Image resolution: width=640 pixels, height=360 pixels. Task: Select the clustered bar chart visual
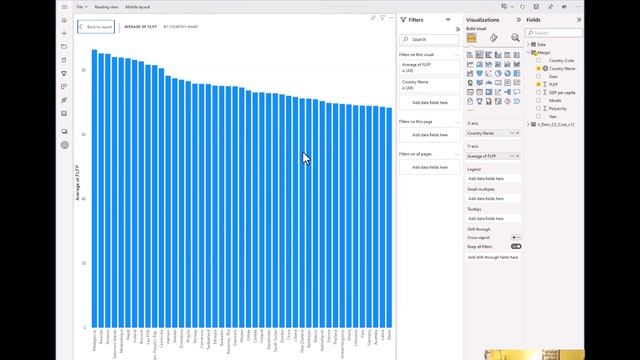(489, 55)
